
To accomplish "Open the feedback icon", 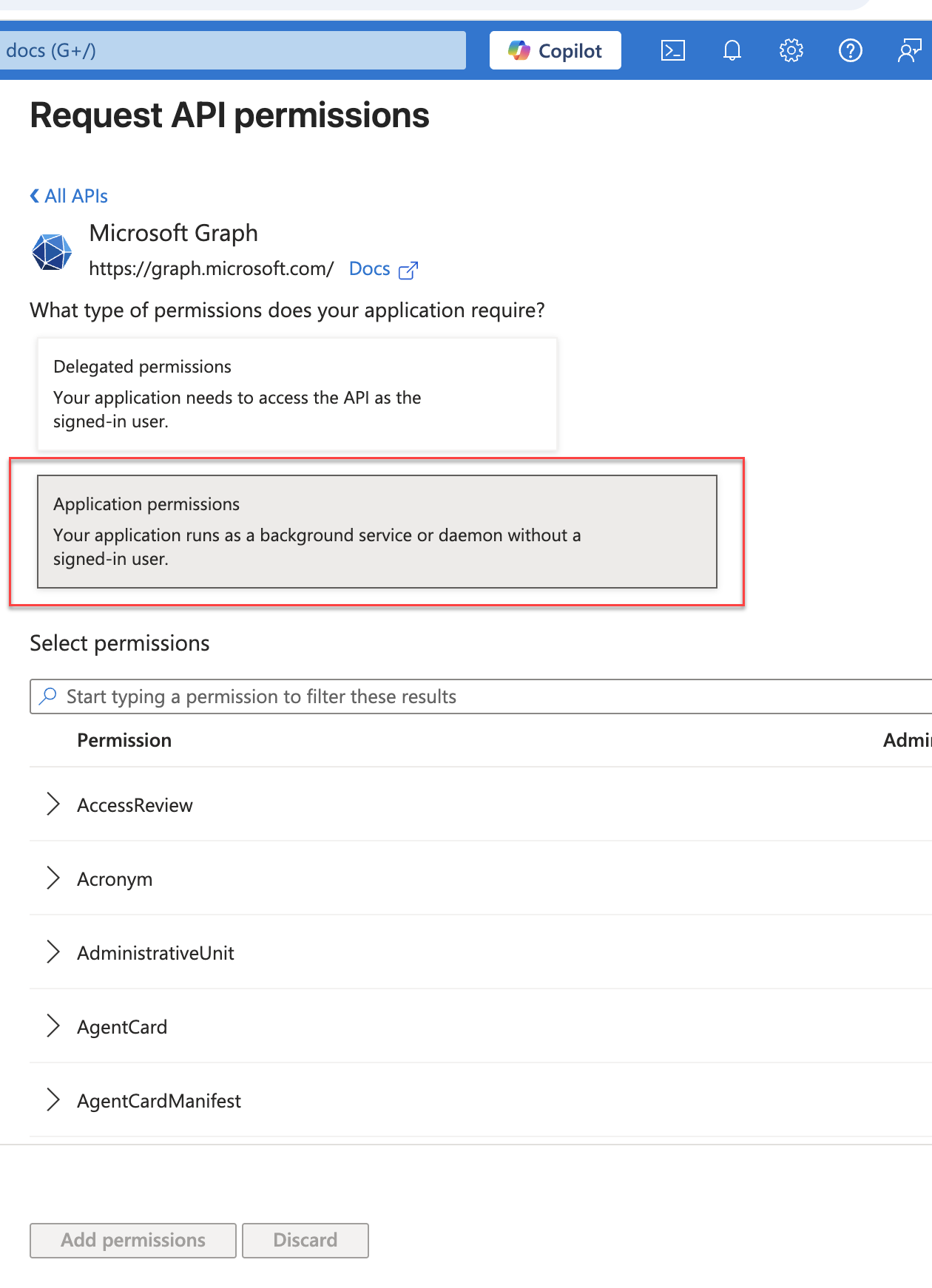I will click(x=909, y=51).
